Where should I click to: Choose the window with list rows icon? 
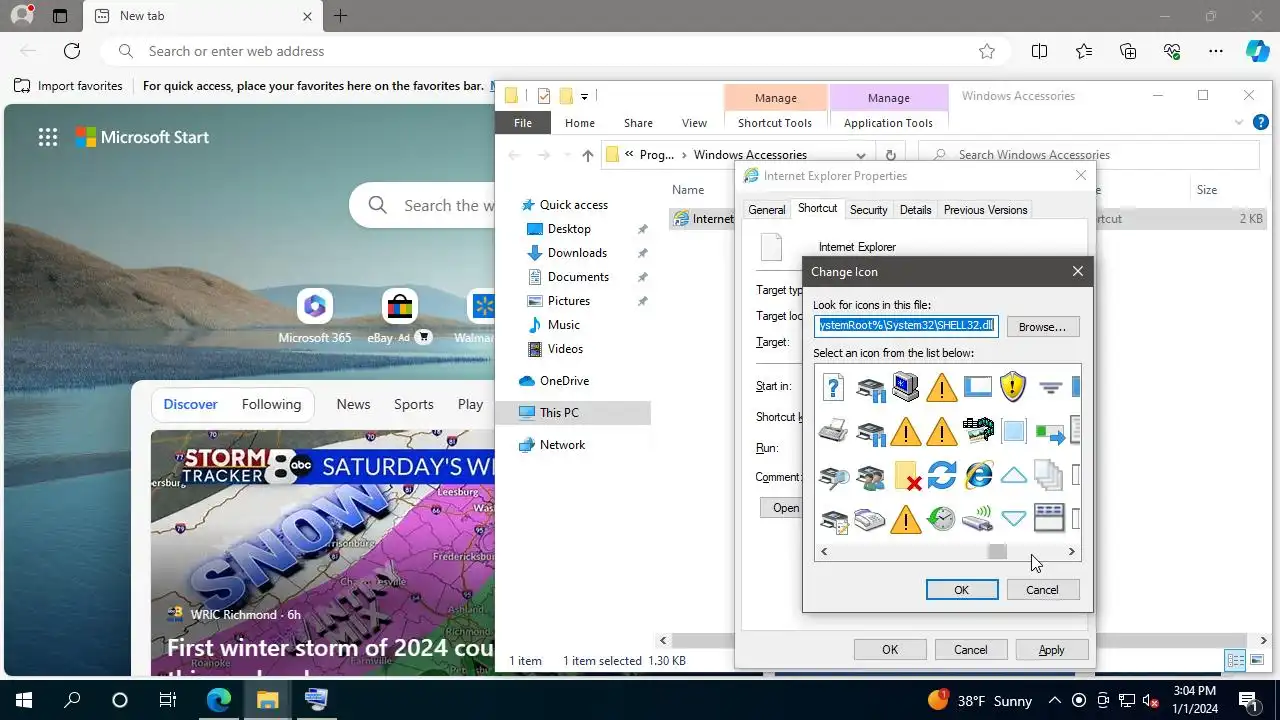coord(1049,518)
